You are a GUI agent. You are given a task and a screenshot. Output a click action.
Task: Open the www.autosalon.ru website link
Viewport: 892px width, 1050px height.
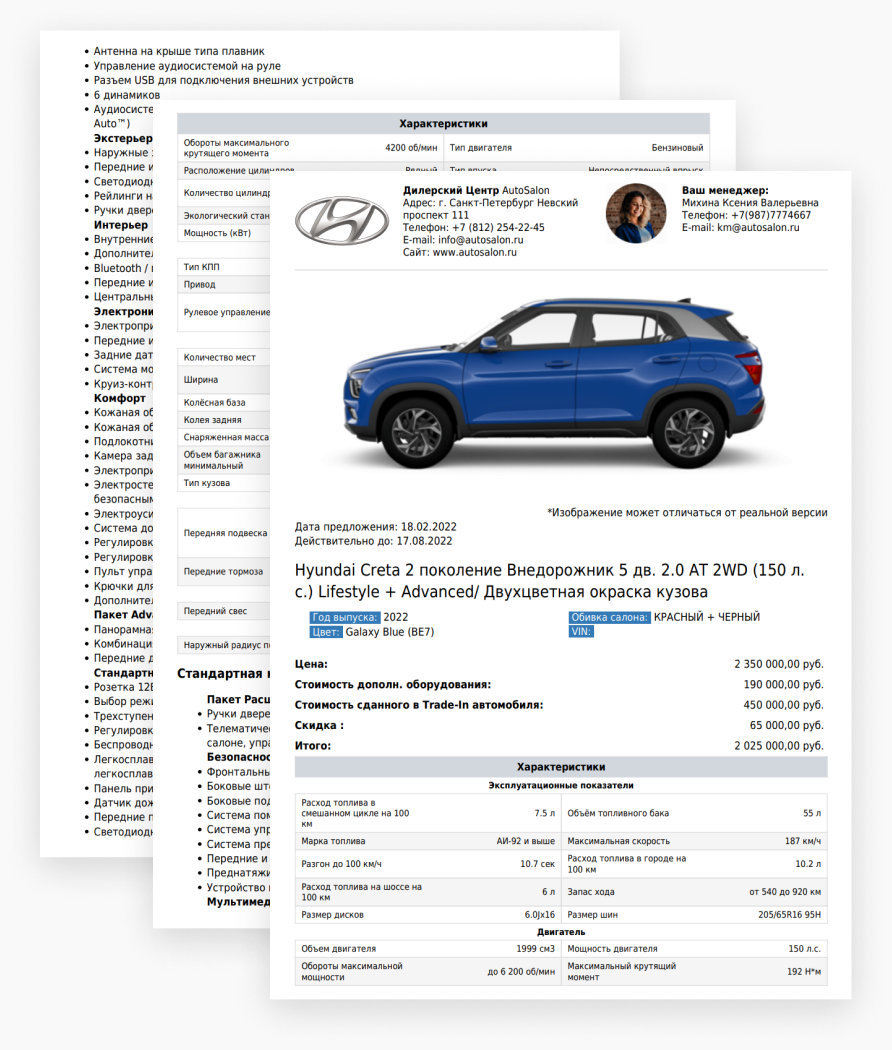[474, 253]
